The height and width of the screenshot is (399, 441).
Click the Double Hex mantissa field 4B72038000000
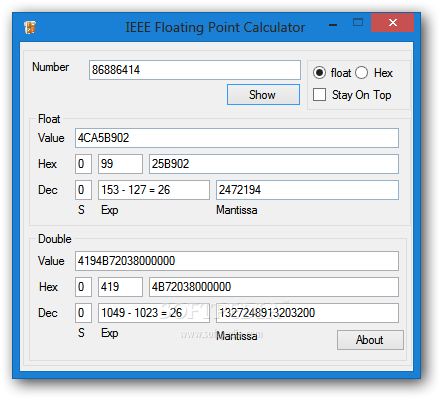(274, 287)
